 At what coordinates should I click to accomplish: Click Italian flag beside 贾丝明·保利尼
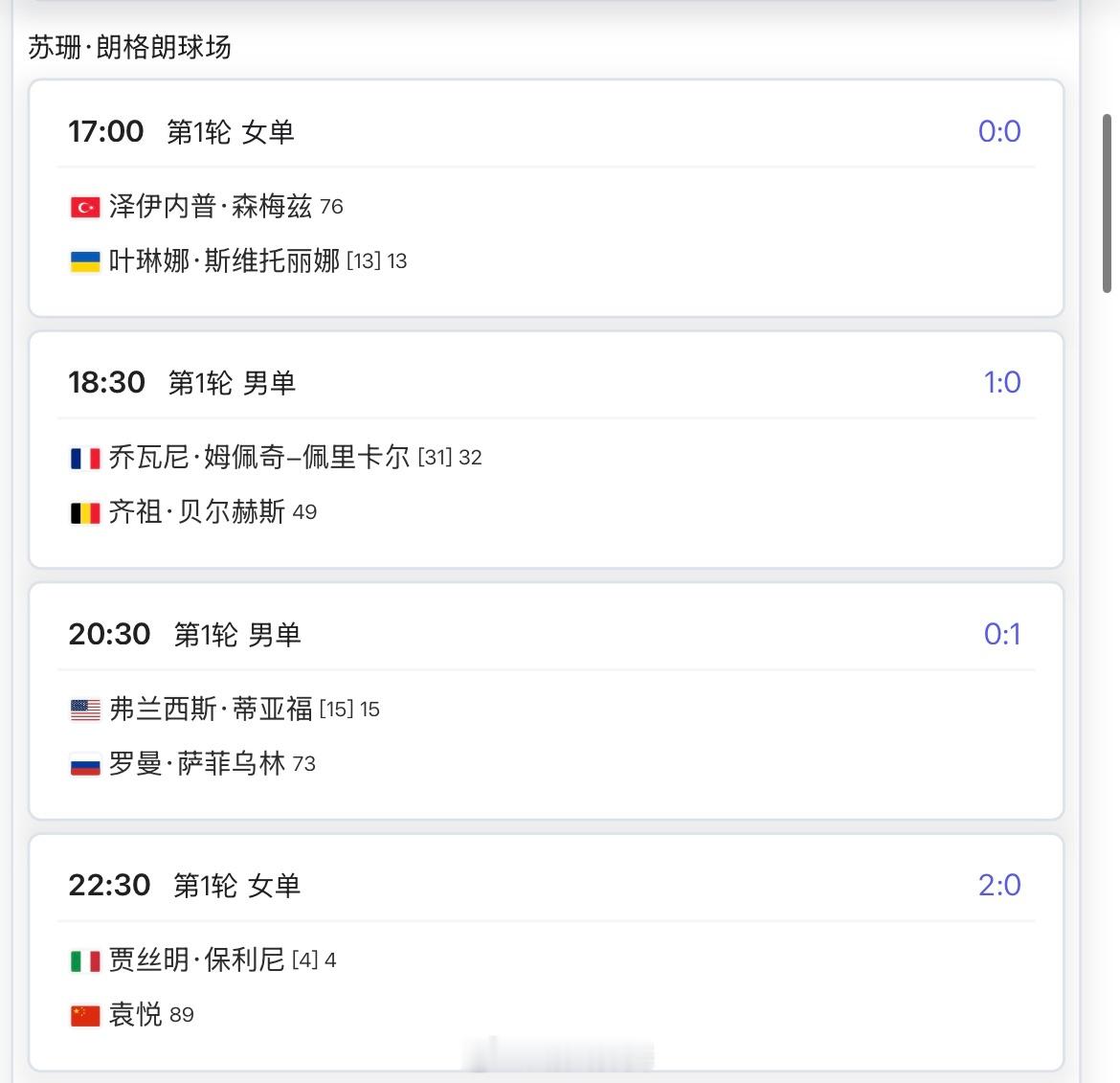85,960
